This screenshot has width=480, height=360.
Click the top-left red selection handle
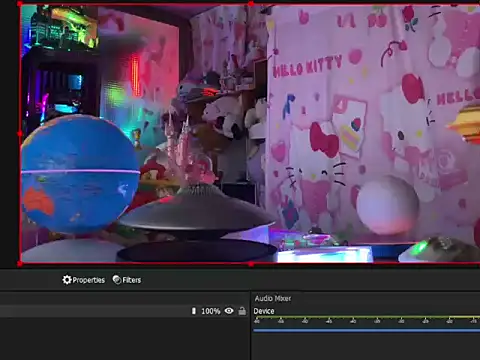[x=20, y=4]
